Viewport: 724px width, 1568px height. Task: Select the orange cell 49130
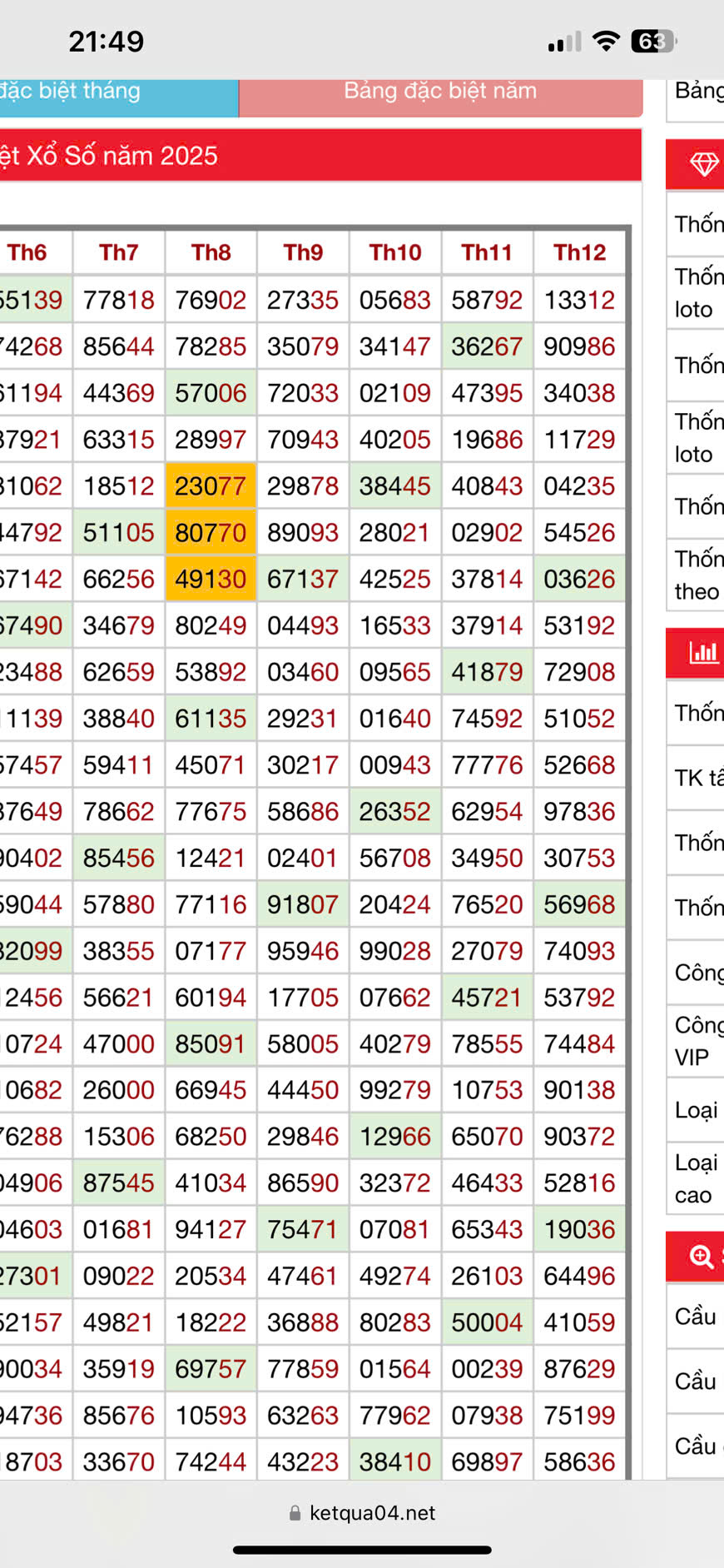pyautogui.click(x=211, y=579)
